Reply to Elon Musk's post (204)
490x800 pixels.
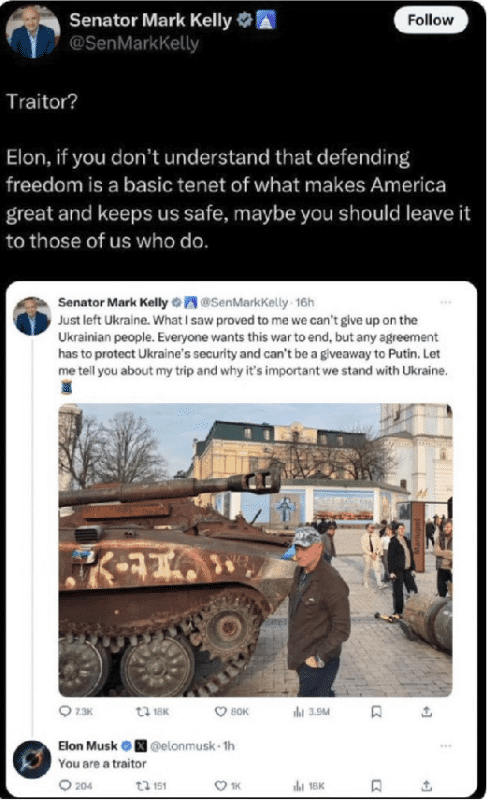(76, 786)
